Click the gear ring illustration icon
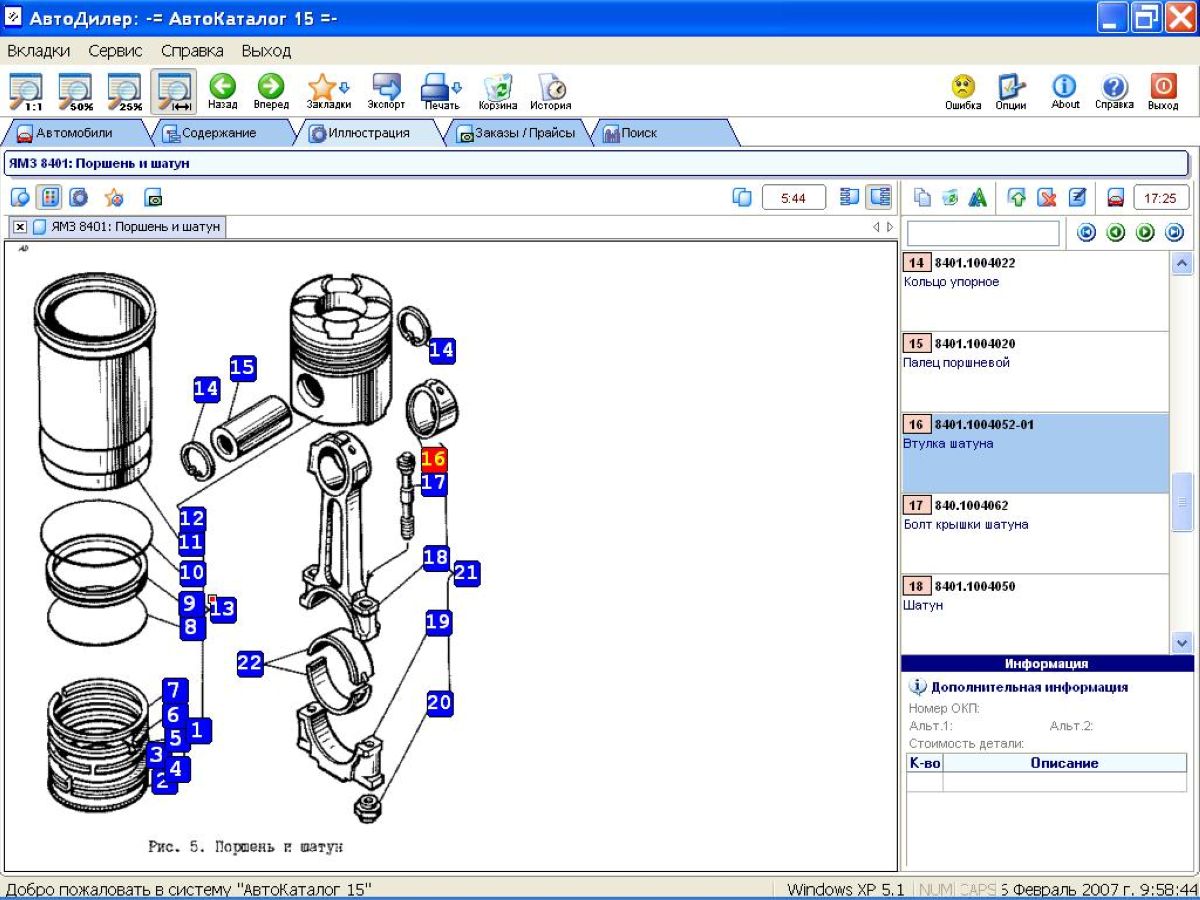Viewport: 1200px width, 900px height. coord(78,197)
